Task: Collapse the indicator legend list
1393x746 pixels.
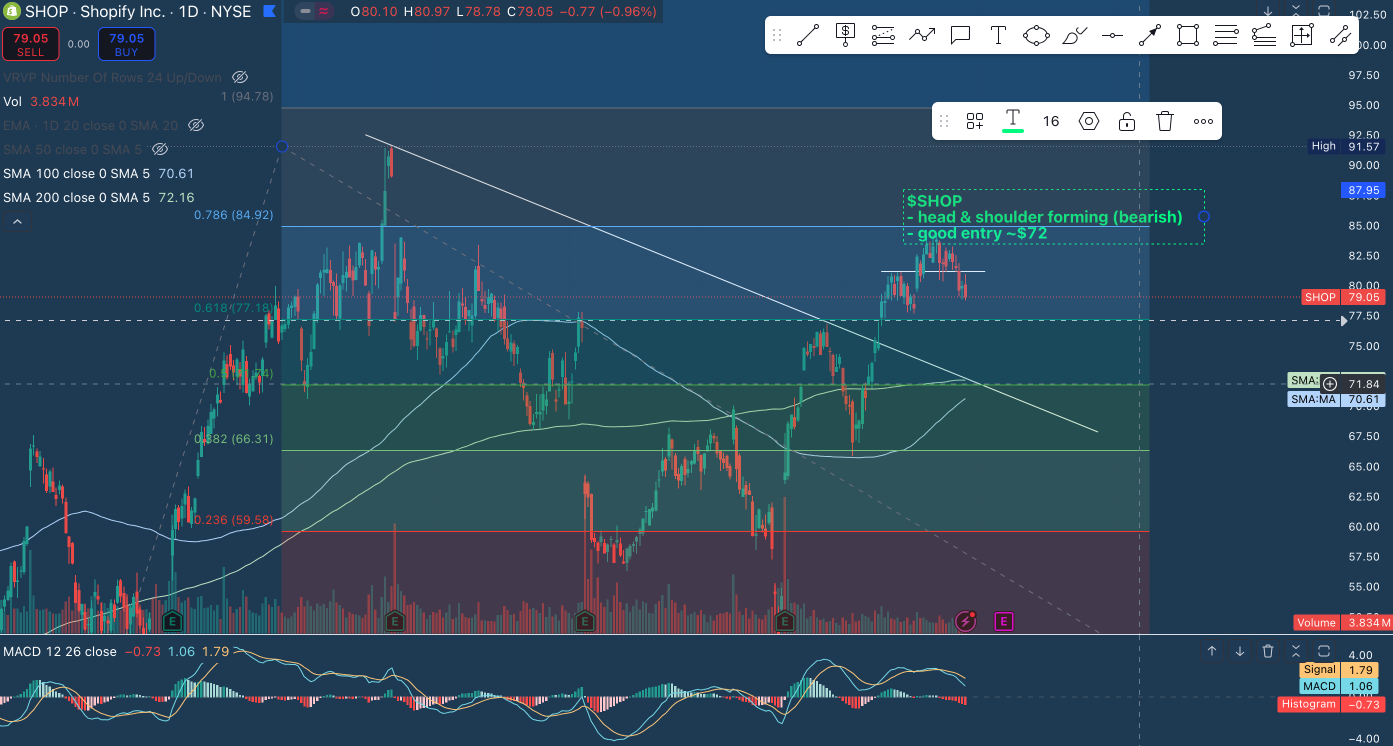Action: (x=17, y=220)
